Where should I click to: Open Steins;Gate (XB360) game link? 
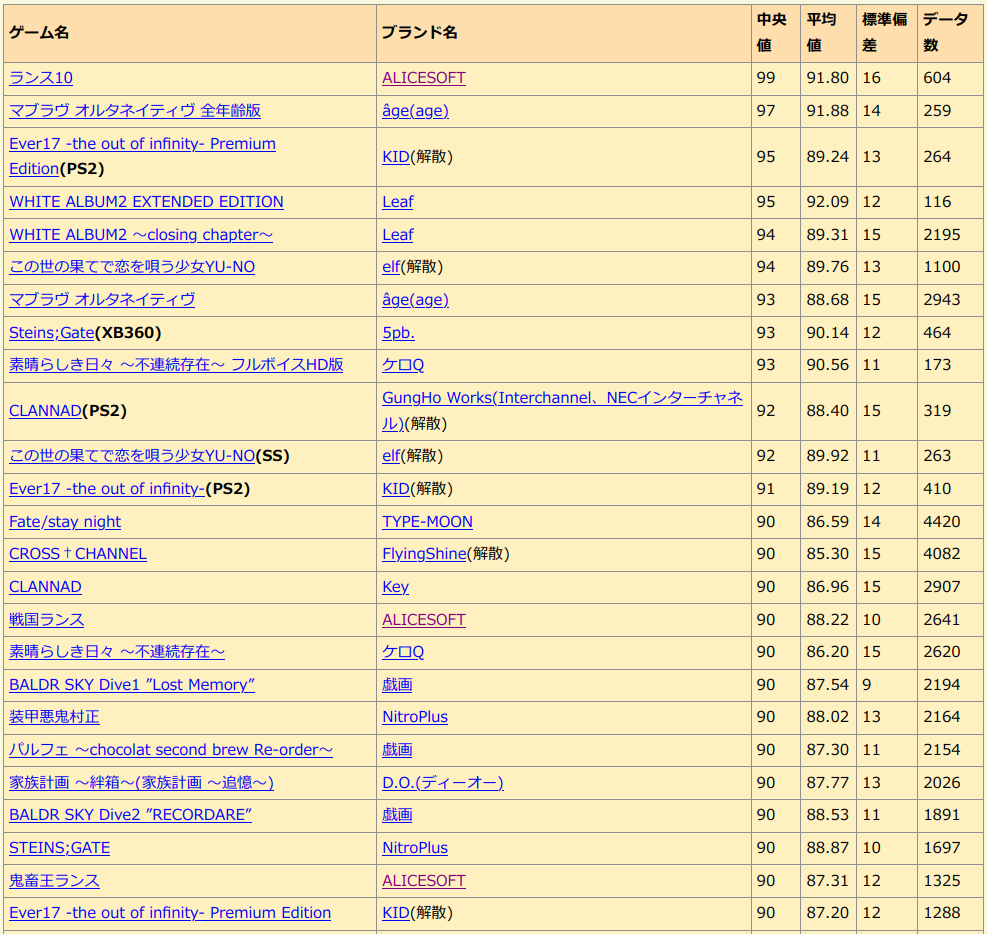(52, 333)
